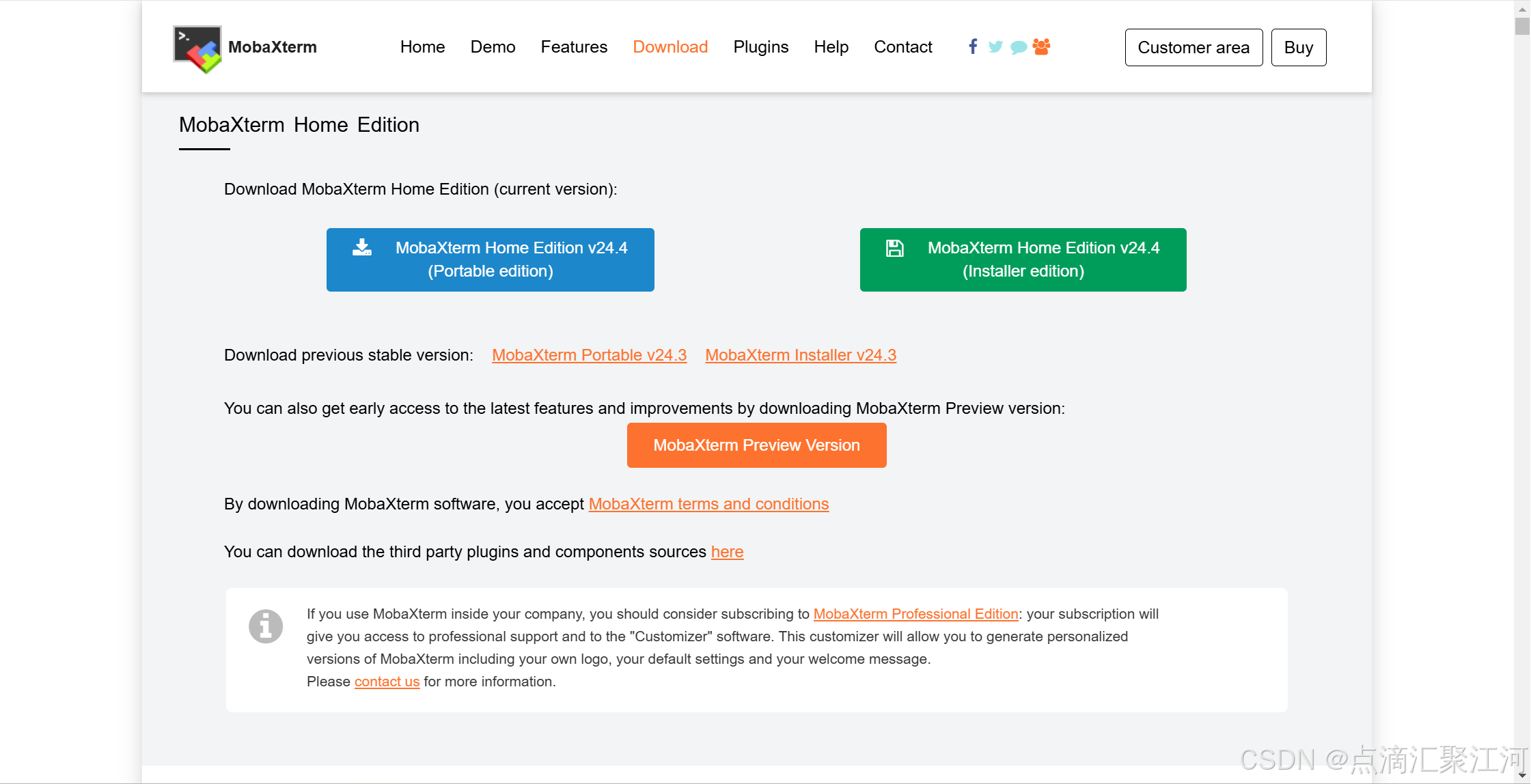Image resolution: width=1531 pixels, height=784 pixels.
Task: Open the Facebook social icon
Action: point(973,46)
